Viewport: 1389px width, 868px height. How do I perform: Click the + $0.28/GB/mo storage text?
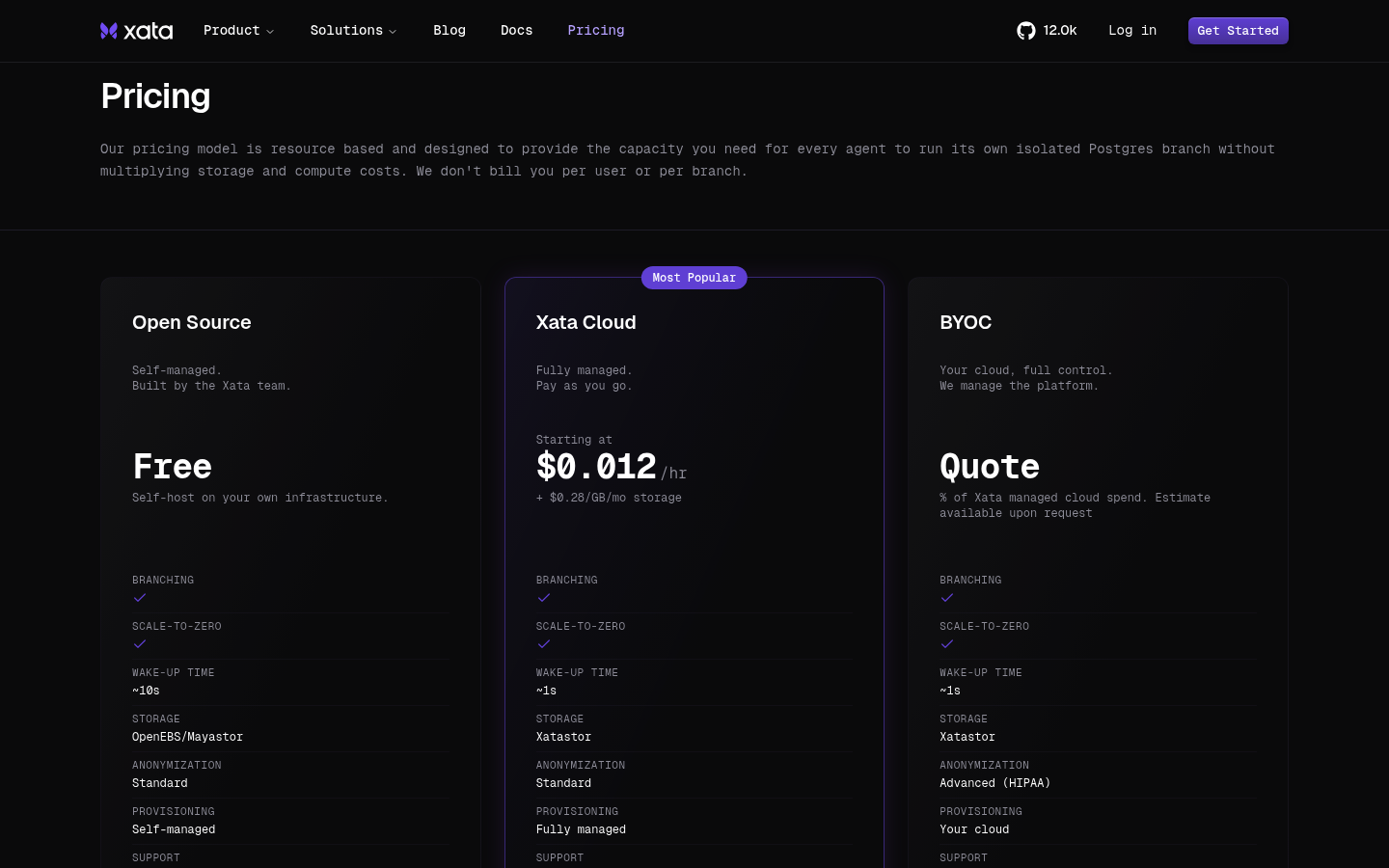click(609, 498)
